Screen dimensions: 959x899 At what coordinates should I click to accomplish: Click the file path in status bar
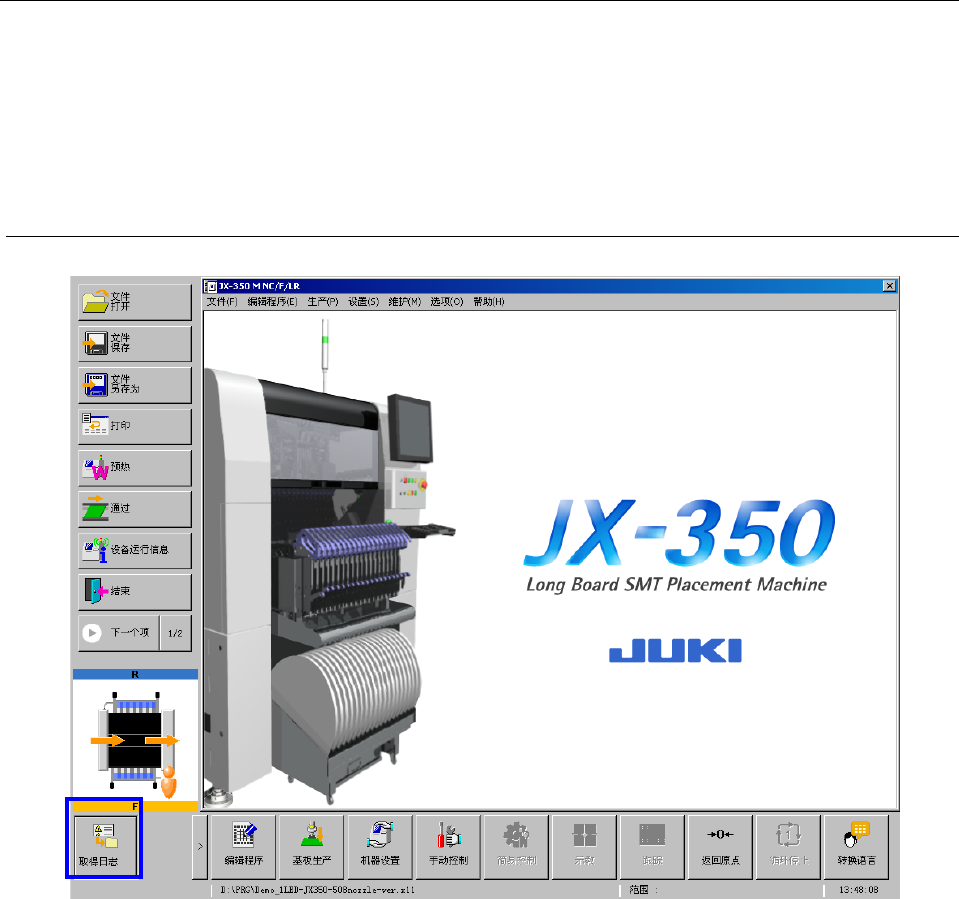click(317, 890)
